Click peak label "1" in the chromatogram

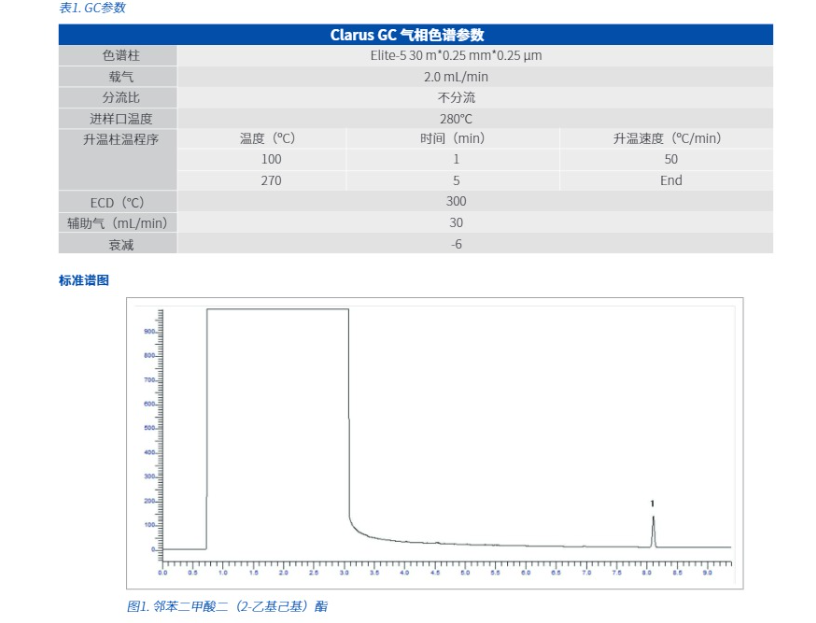click(x=652, y=504)
